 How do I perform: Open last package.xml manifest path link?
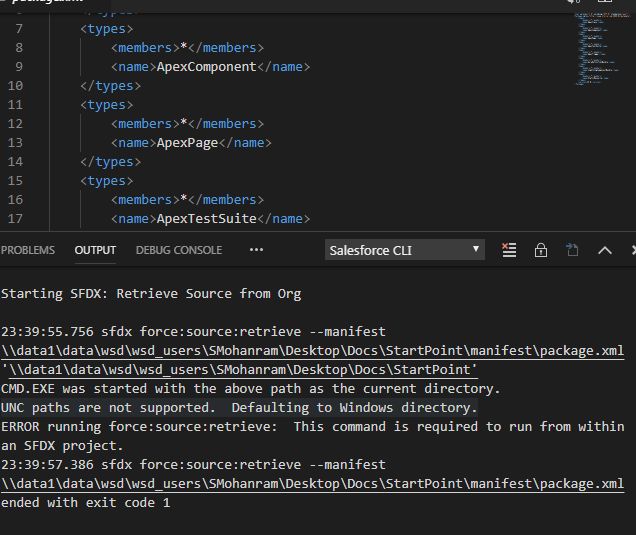point(312,483)
